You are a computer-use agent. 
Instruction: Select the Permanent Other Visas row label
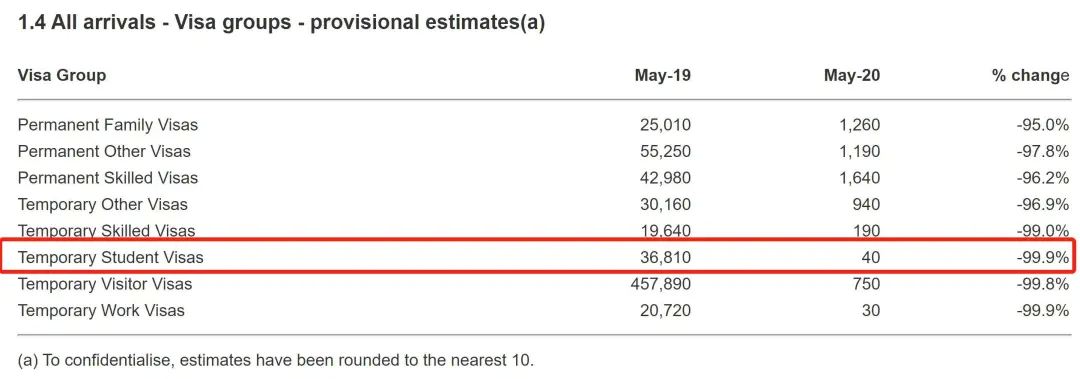click(104, 151)
